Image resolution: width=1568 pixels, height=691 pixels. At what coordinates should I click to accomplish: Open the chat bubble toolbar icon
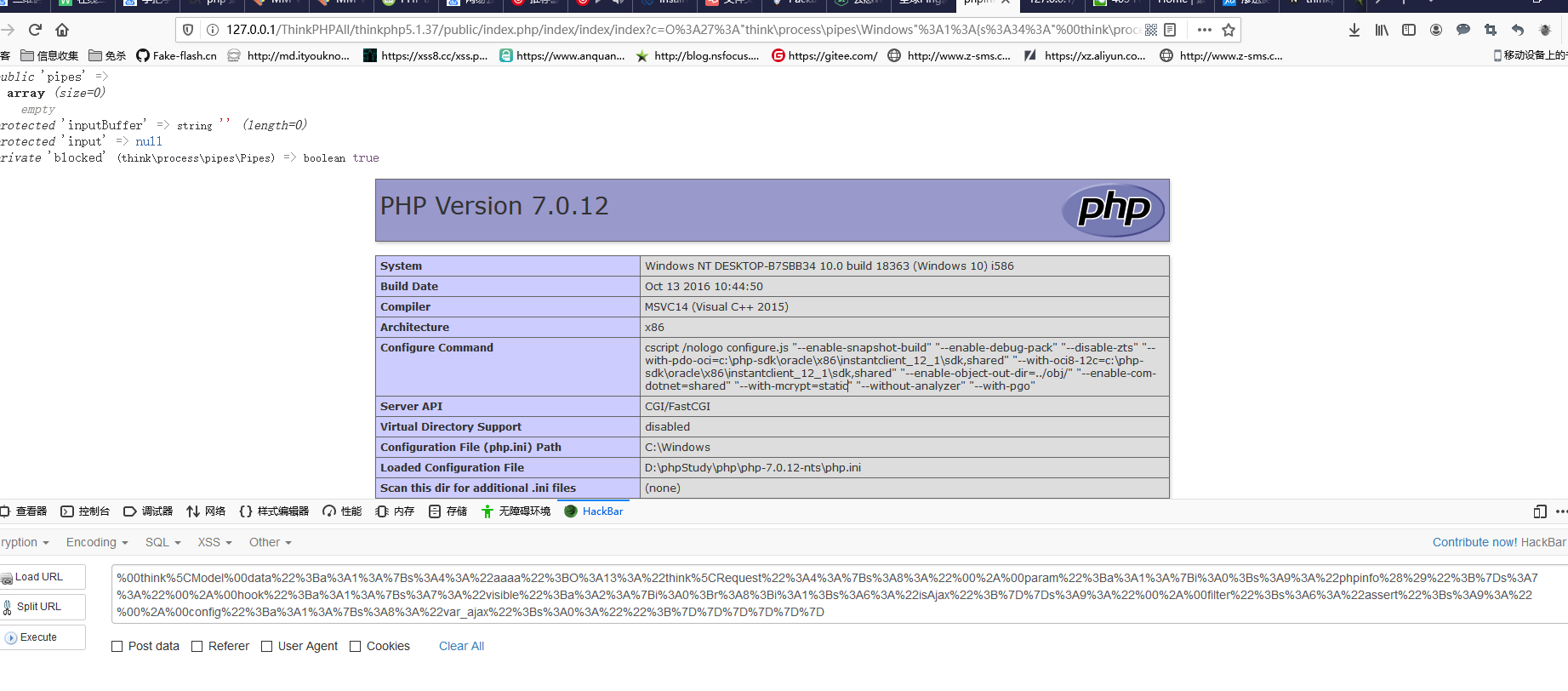coord(1463,30)
